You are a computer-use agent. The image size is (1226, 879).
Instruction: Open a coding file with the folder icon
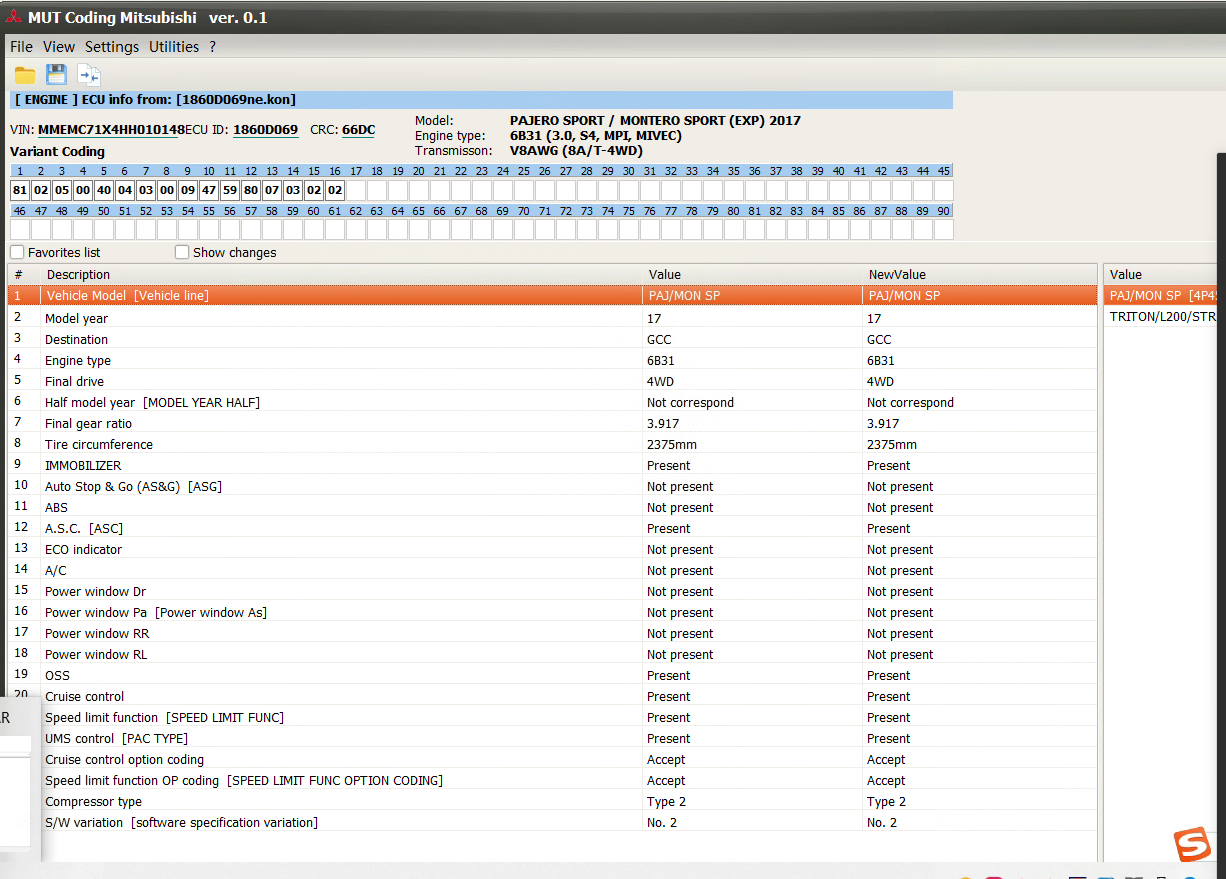[25, 75]
